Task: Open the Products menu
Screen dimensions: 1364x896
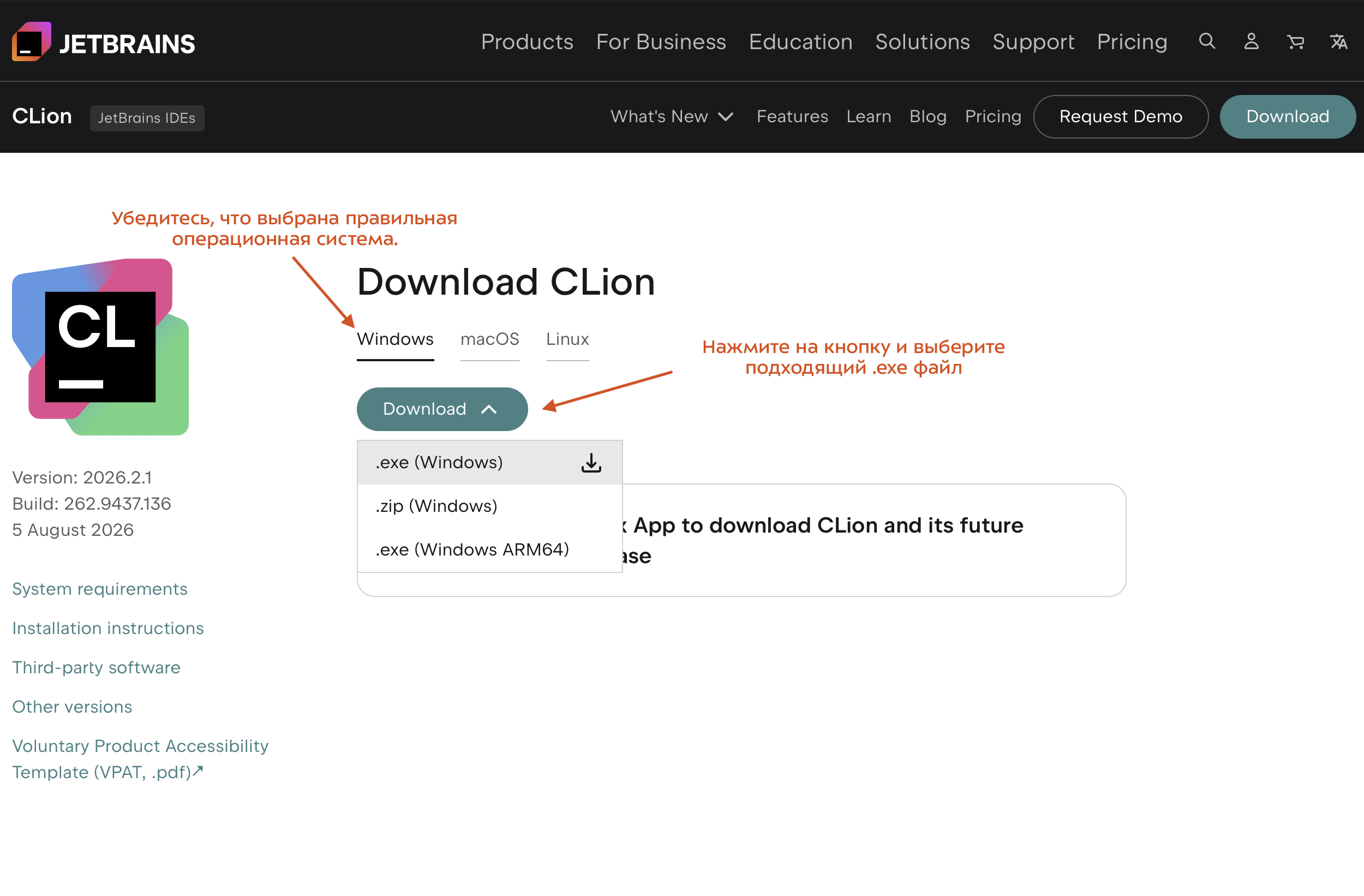Action: (527, 42)
